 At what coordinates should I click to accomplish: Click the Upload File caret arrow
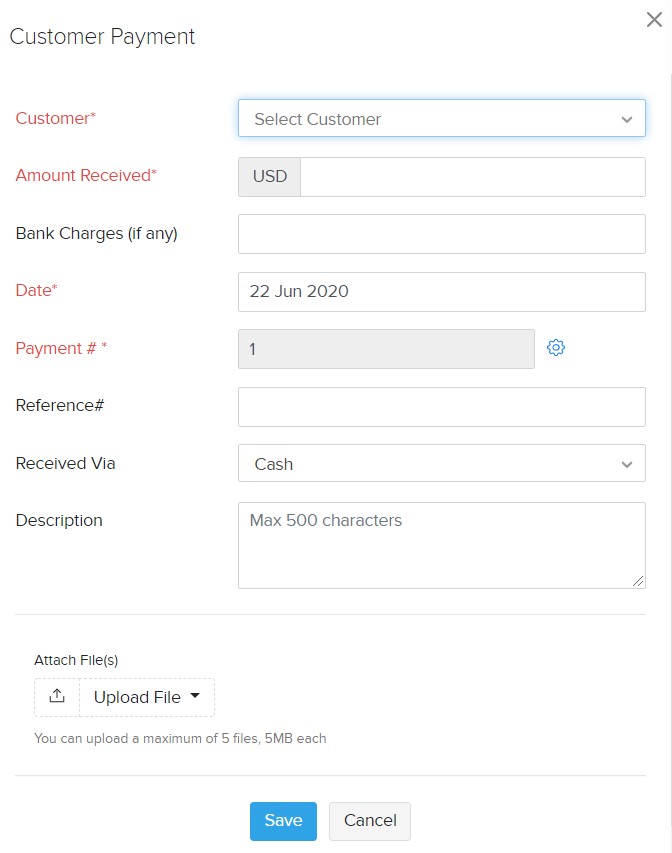click(195, 696)
